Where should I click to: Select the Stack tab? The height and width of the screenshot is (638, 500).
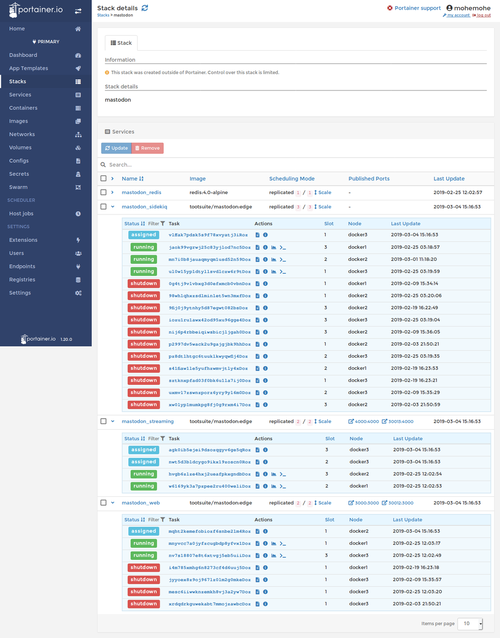(x=121, y=43)
